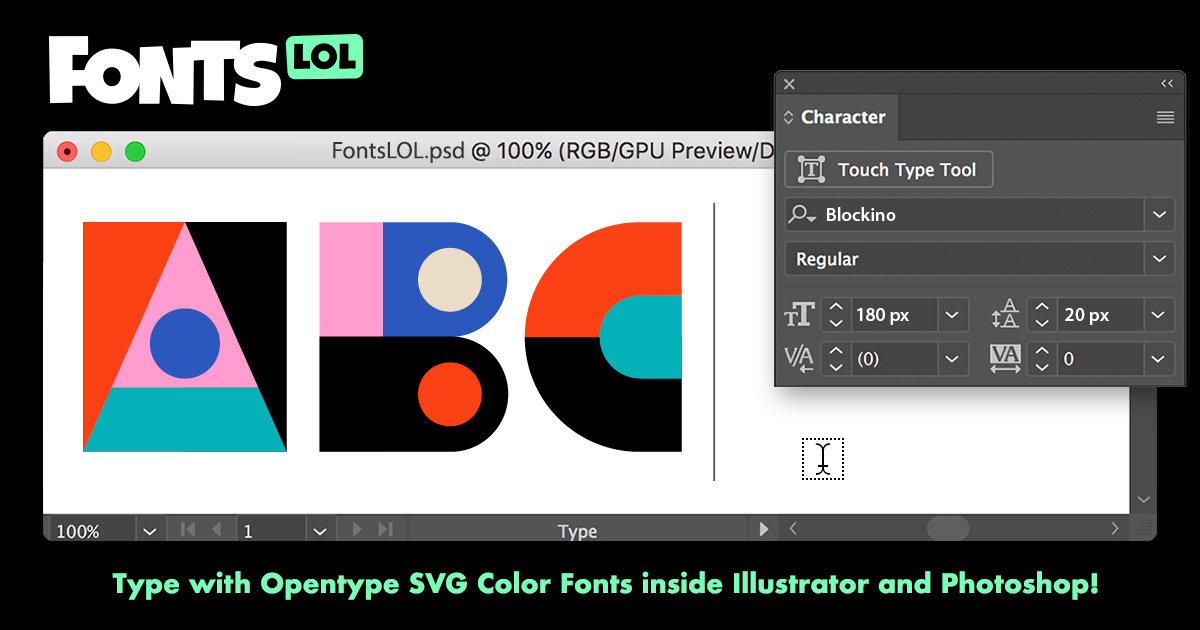This screenshot has width=1200, height=630.
Task: Close the Character panel with the X
Action: click(789, 85)
